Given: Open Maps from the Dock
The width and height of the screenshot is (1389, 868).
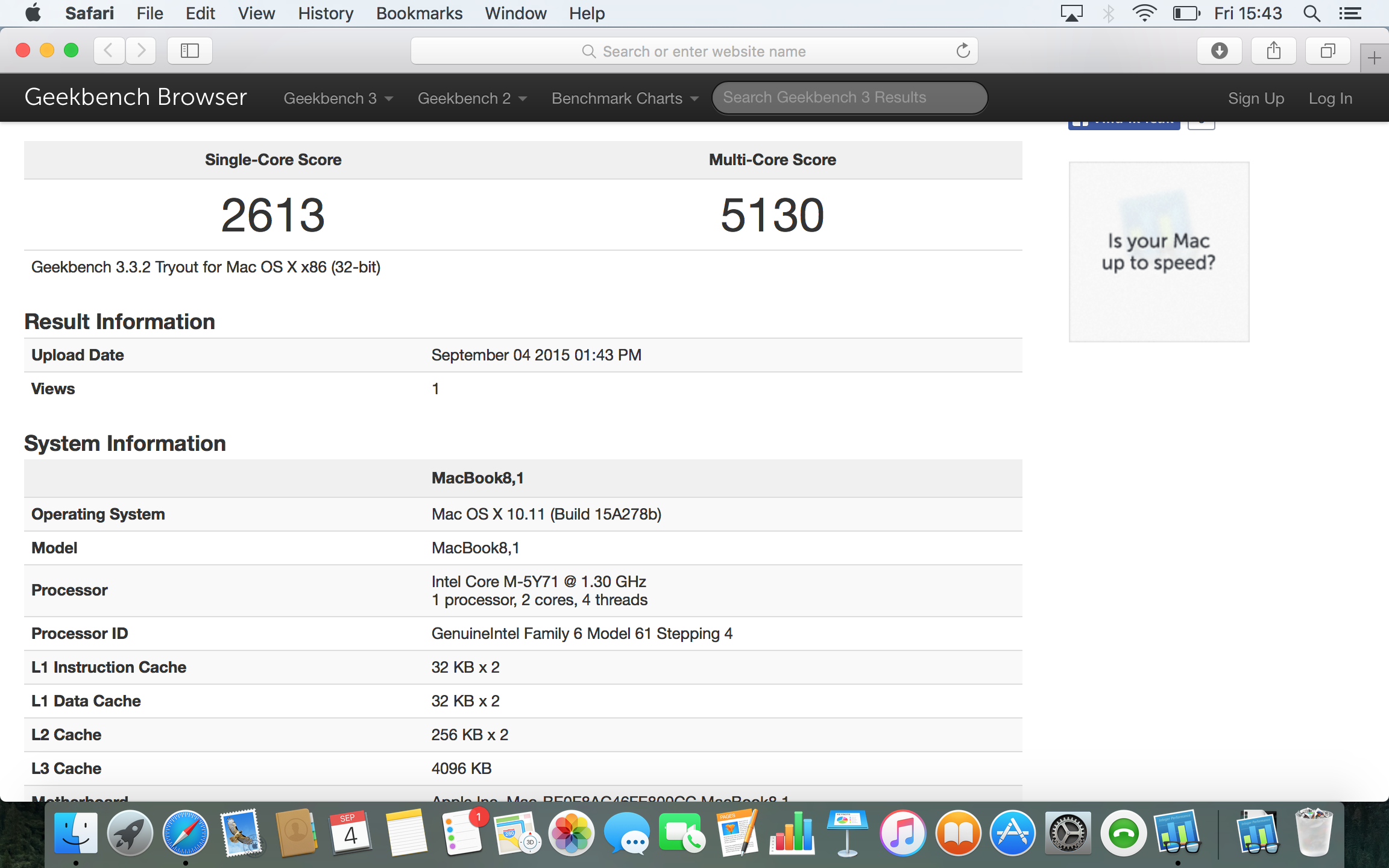Looking at the screenshot, I should pos(517,834).
